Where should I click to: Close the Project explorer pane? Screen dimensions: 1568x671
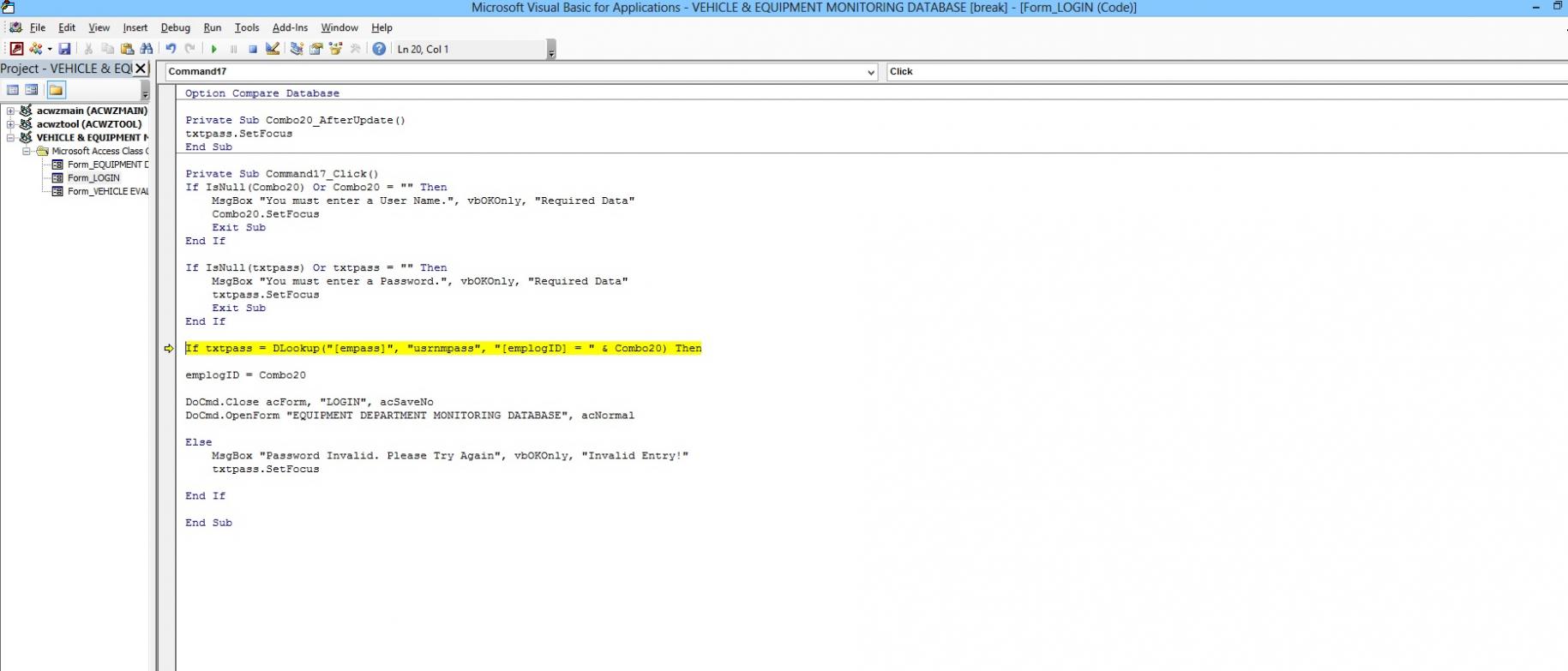(141, 69)
